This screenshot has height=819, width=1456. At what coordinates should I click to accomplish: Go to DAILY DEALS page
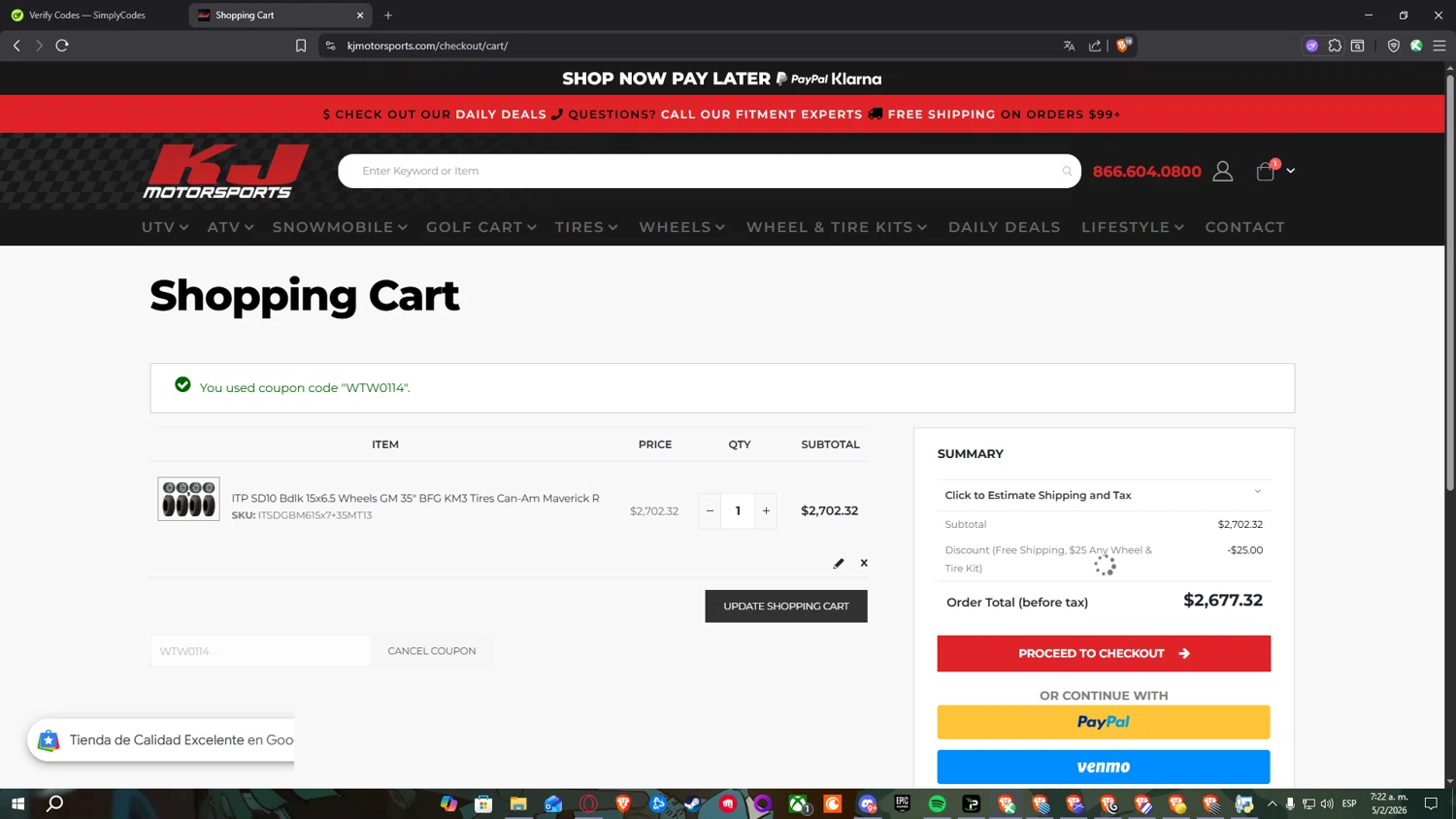1004,227
